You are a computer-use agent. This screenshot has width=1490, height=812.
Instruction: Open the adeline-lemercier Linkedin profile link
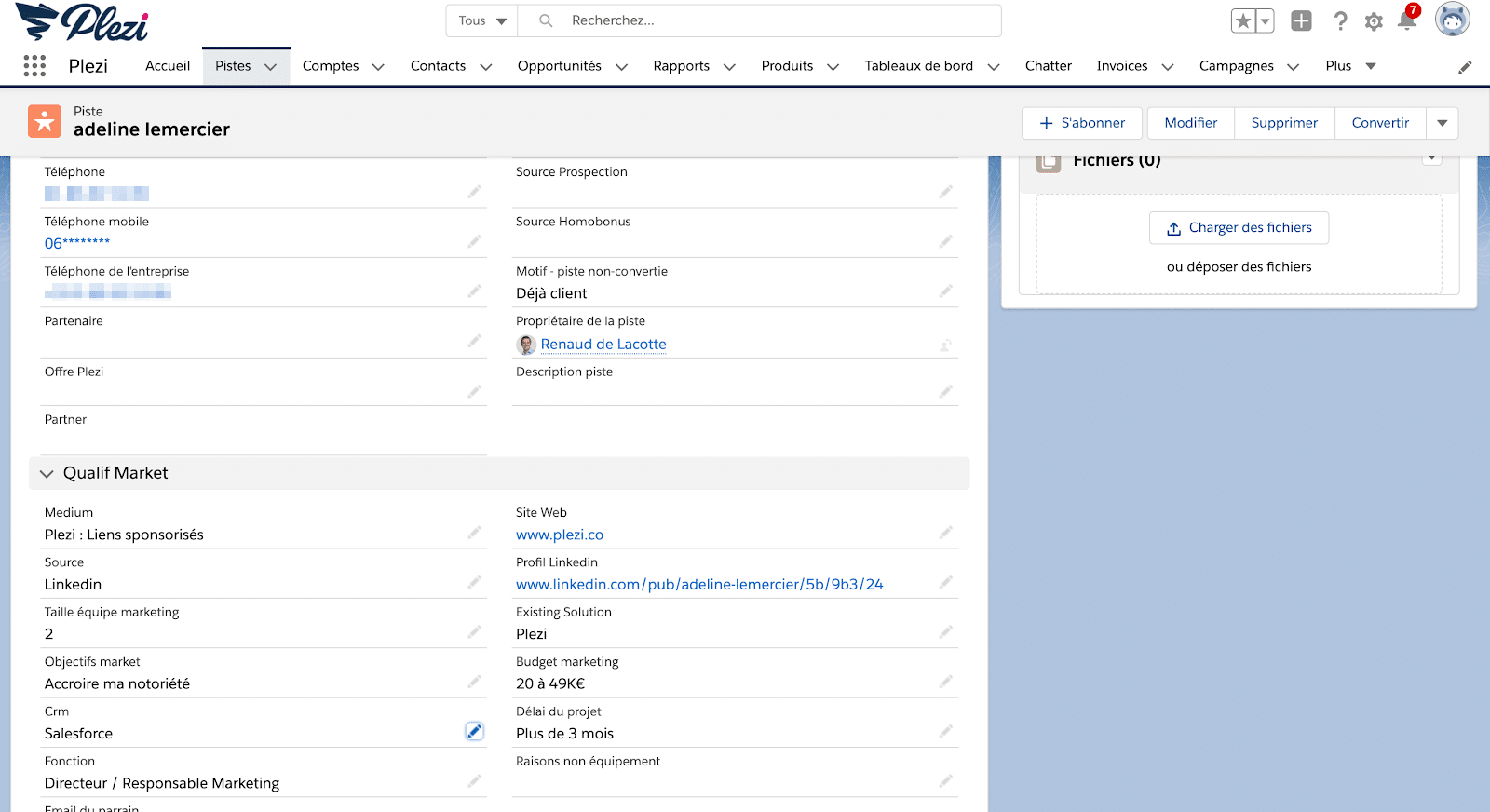(x=699, y=585)
